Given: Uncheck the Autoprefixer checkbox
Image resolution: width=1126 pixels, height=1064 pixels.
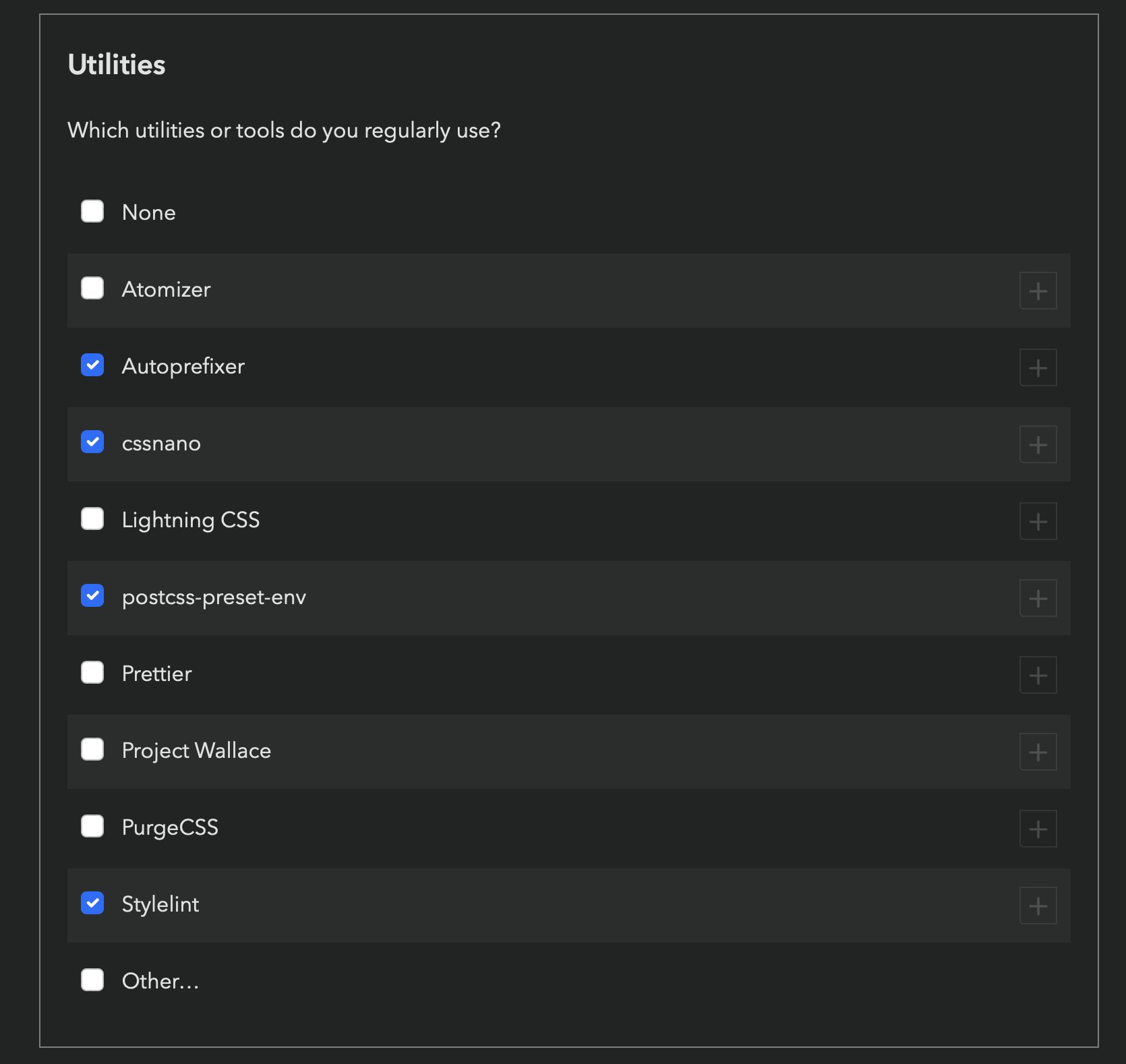Looking at the screenshot, I should (x=92, y=365).
